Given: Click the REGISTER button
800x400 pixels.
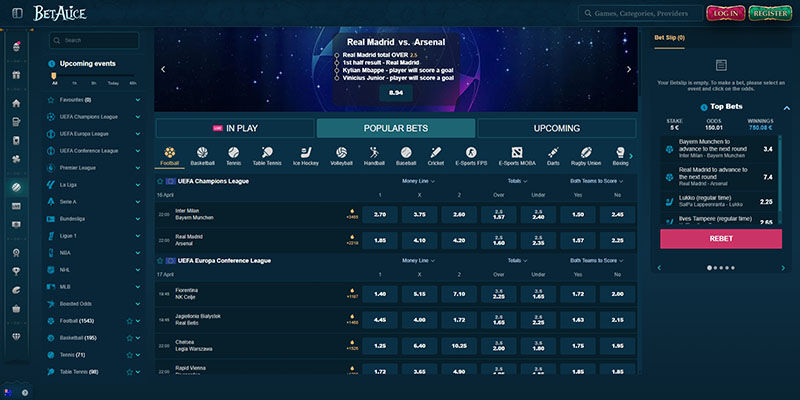Looking at the screenshot, I should (x=770, y=13).
